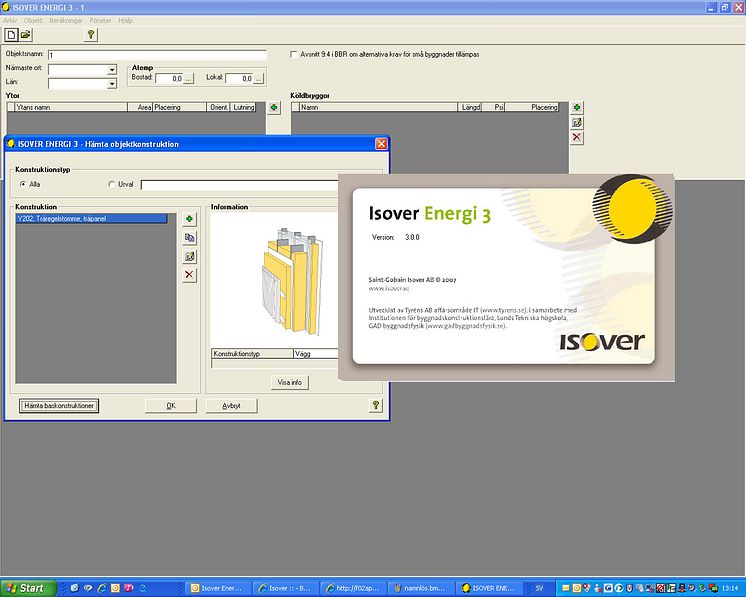Click the Hämta baskonstruktioner button
The height and width of the screenshot is (597, 746).
pyautogui.click(x=59, y=406)
